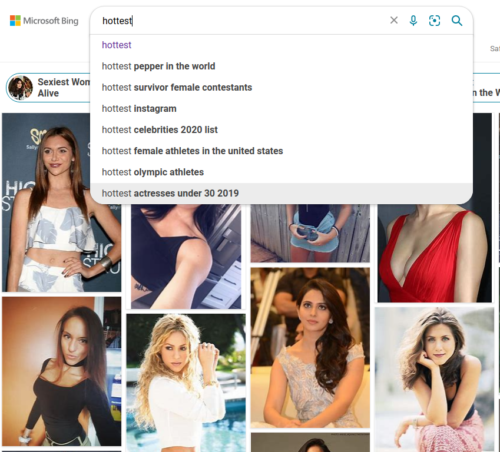Click inside the search text field

pyautogui.click(x=243, y=21)
